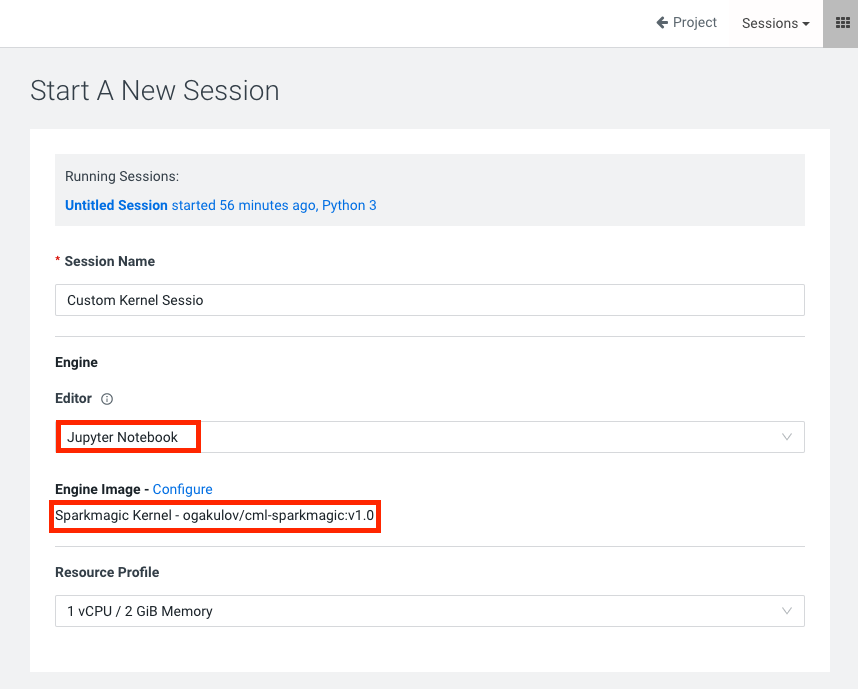
Task: Click the Running Sessions banner area
Action: pyautogui.click(x=430, y=176)
